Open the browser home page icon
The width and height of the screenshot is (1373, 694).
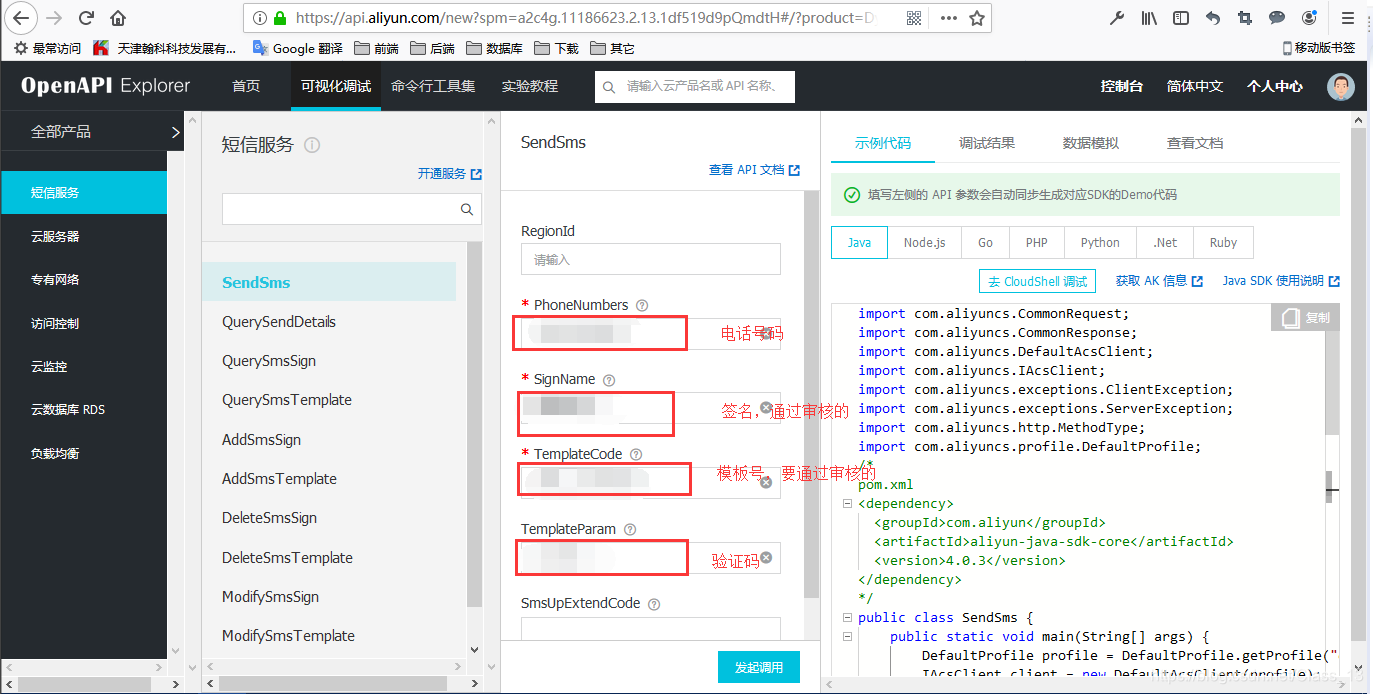pyautogui.click(x=118, y=18)
